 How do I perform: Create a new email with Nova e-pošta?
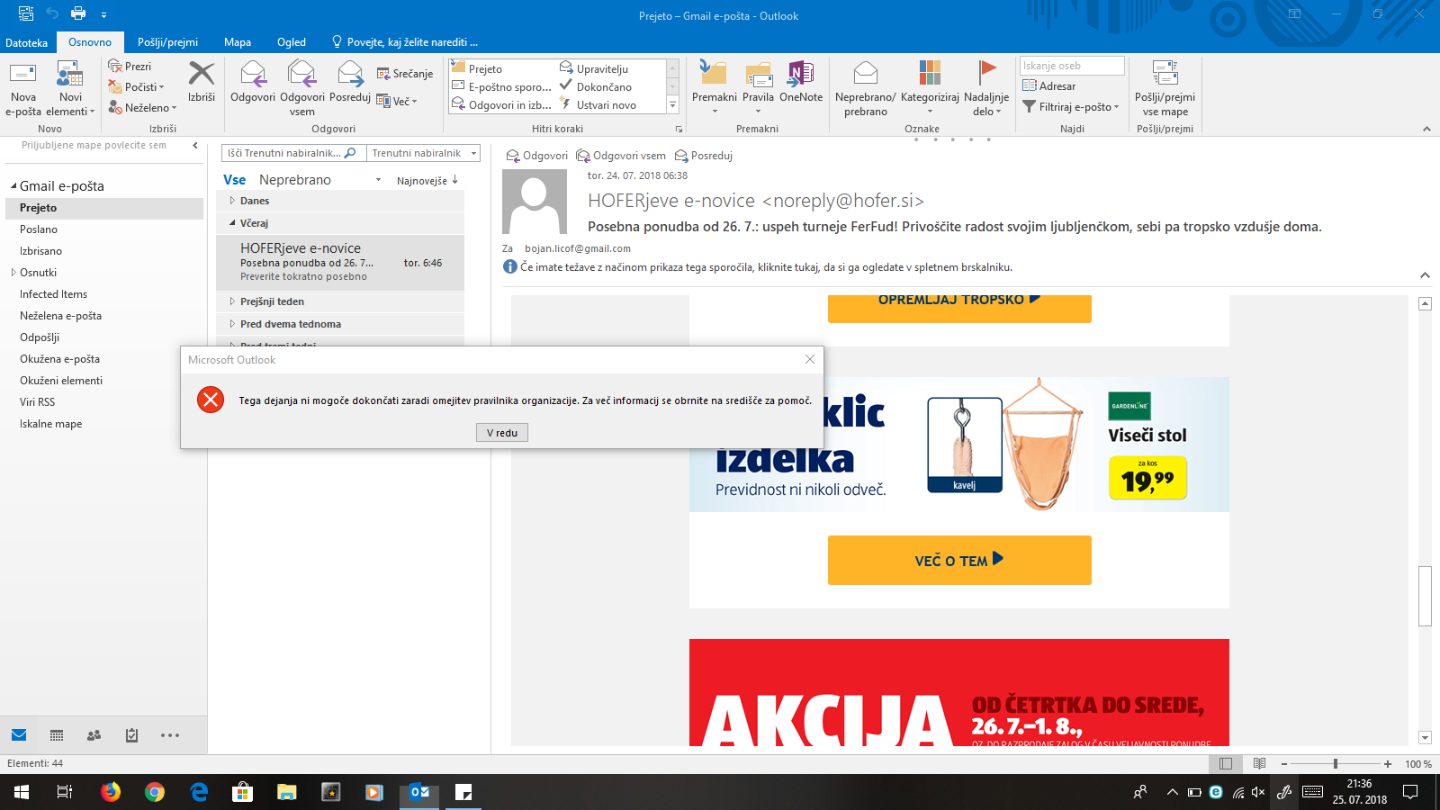coord(23,89)
